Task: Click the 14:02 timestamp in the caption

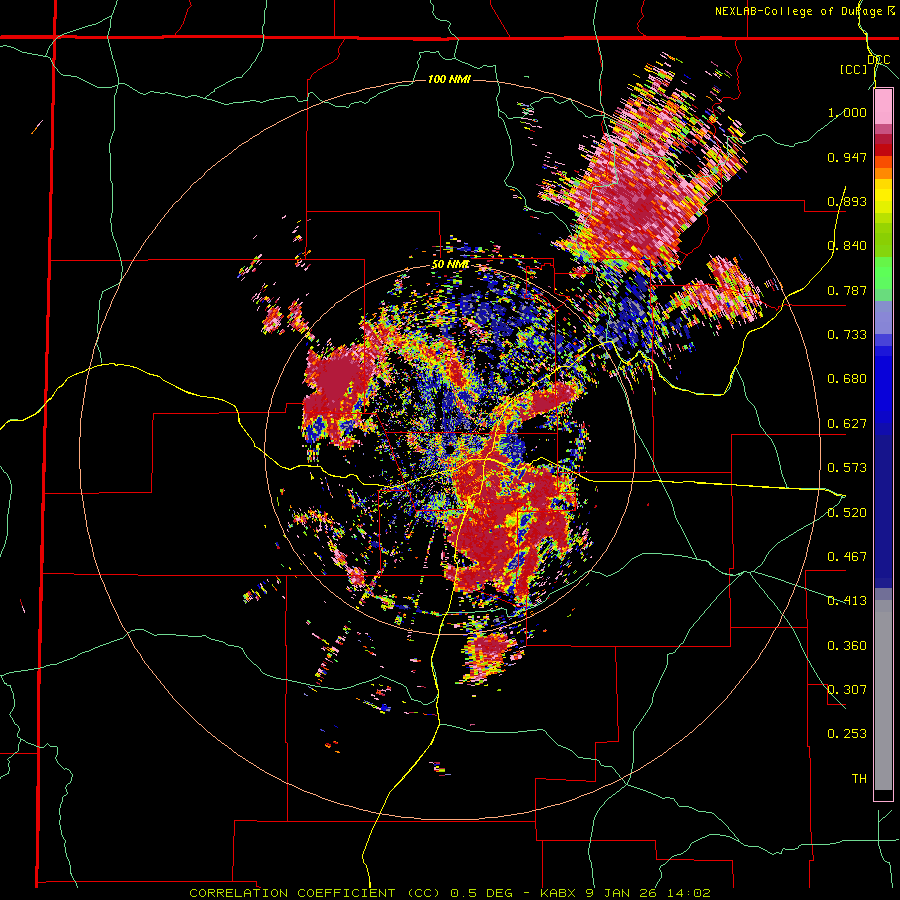Action: (691, 893)
